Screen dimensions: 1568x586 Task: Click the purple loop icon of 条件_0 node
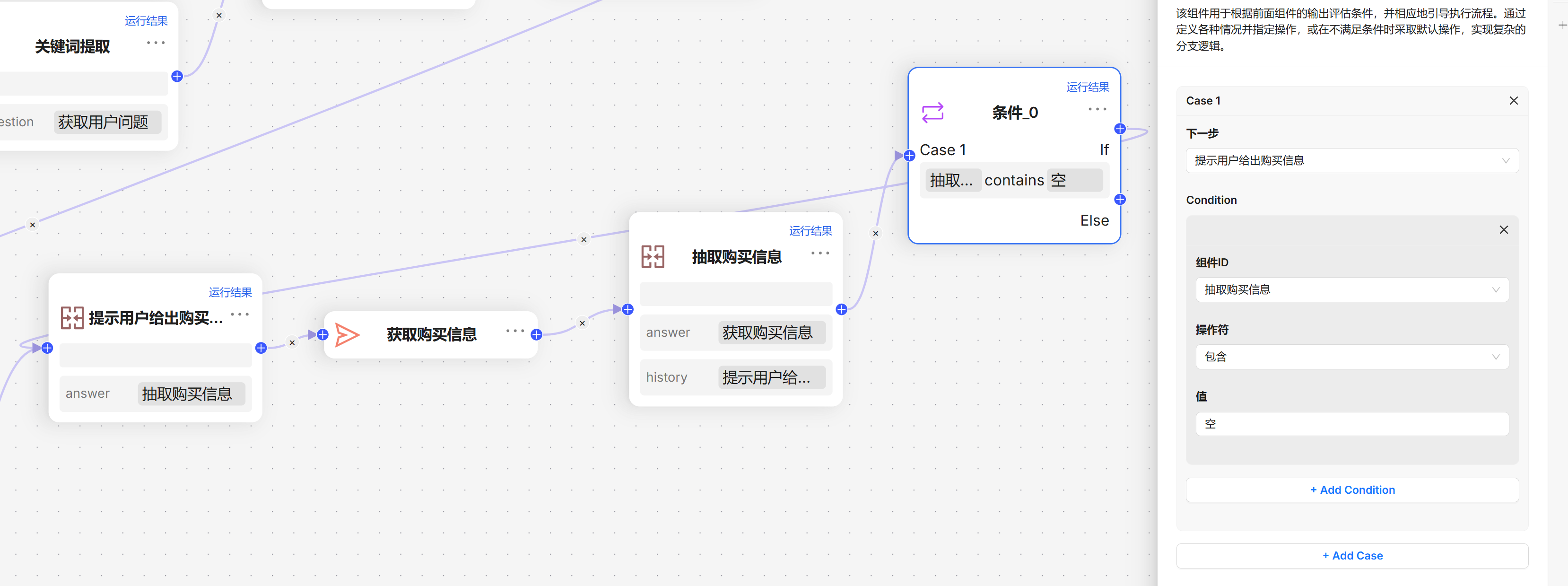click(932, 113)
